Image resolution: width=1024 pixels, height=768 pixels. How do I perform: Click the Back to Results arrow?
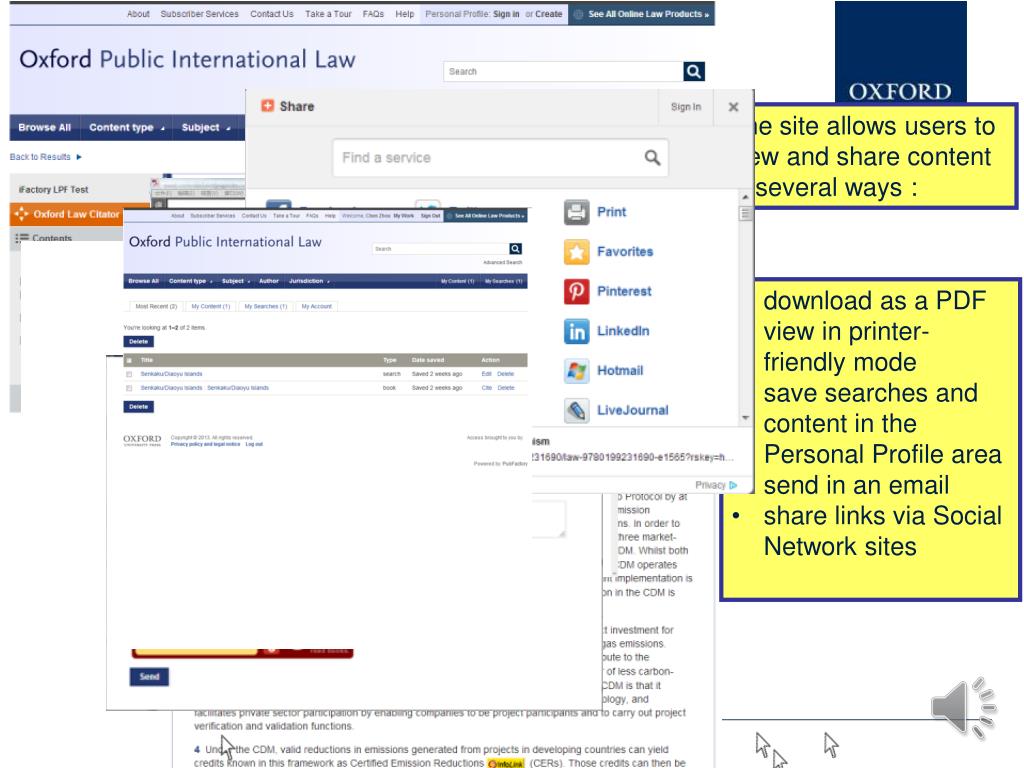click(79, 157)
